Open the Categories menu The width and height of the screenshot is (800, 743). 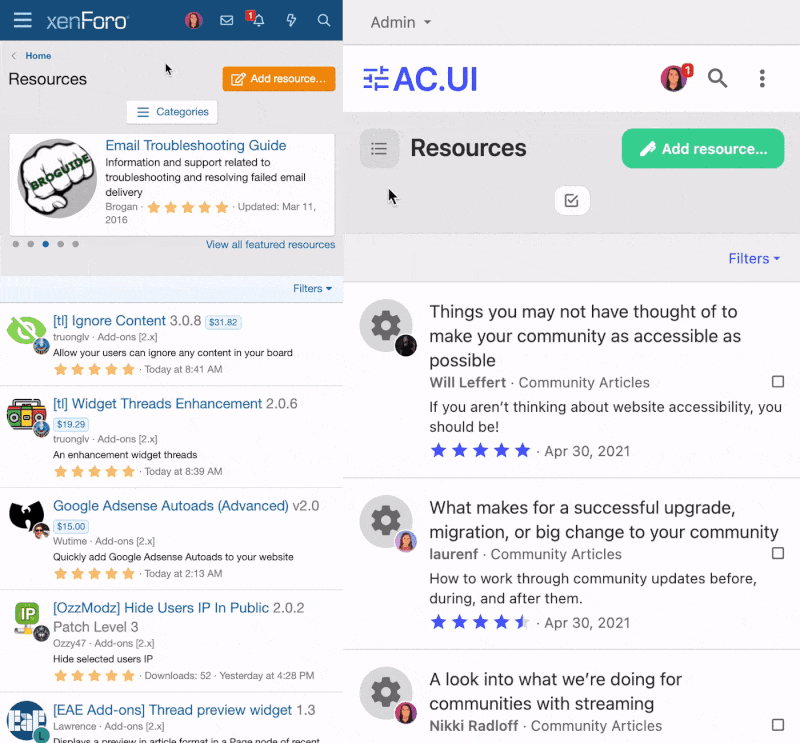tap(172, 112)
